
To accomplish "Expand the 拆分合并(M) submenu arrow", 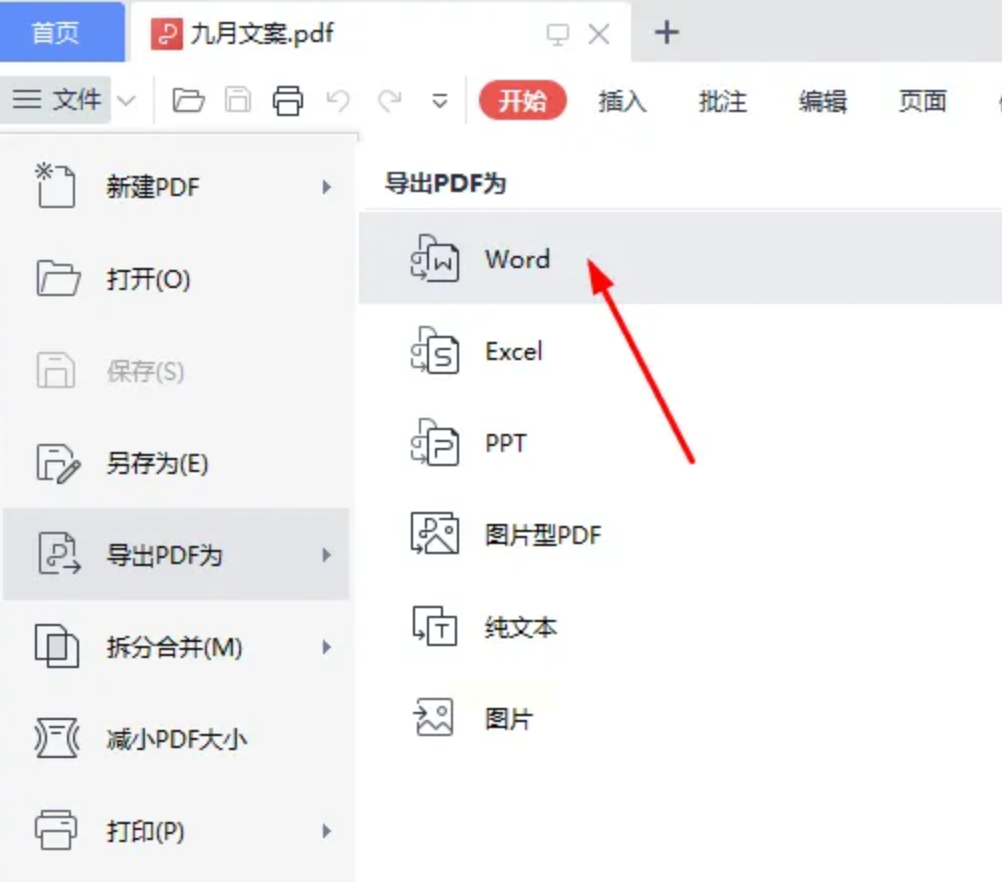I will [x=327, y=647].
